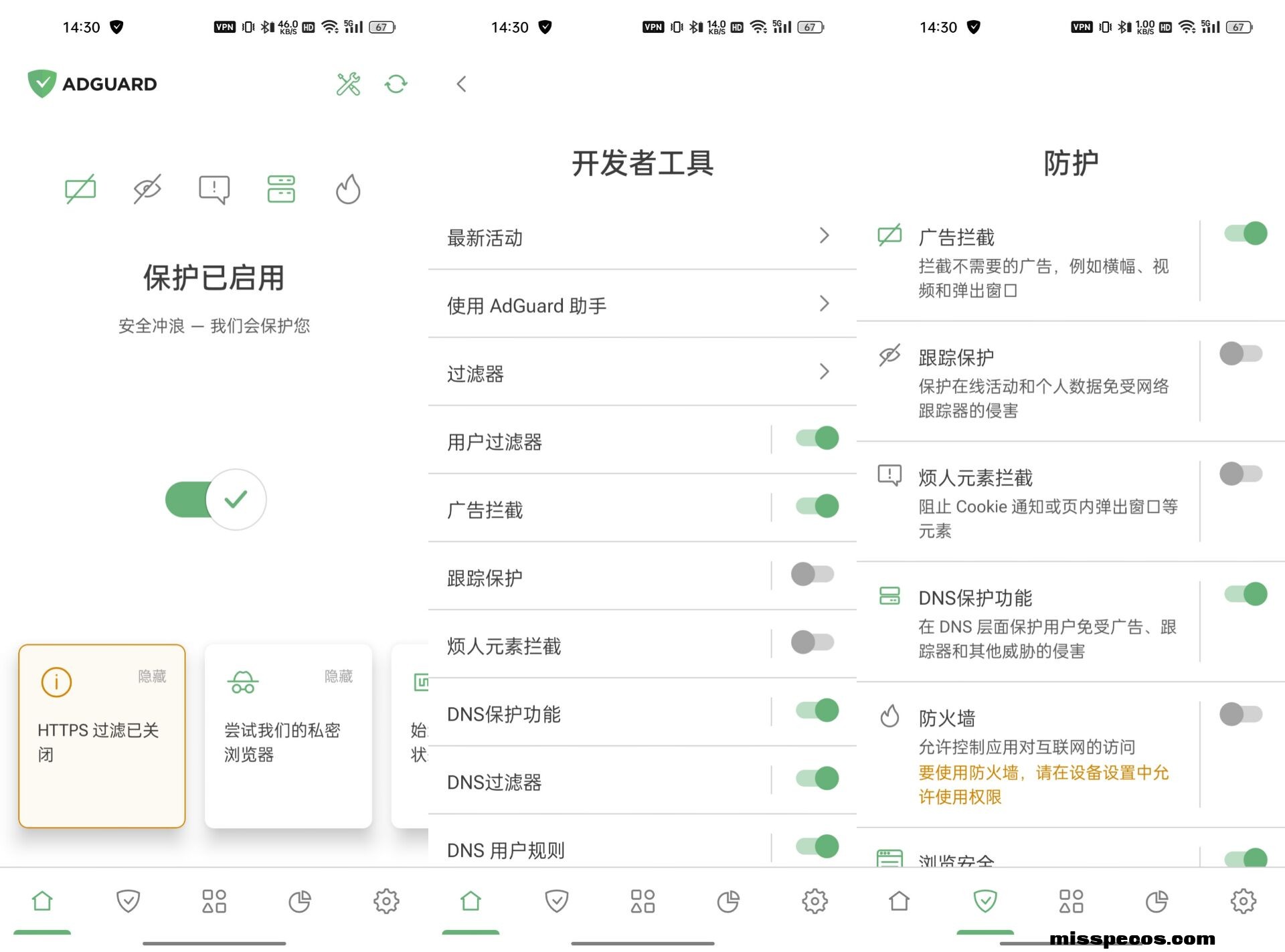Viewport: 1285px width, 952px height.
Task: Open 尝试我们的私密浏览器 card
Action: (x=288, y=736)
